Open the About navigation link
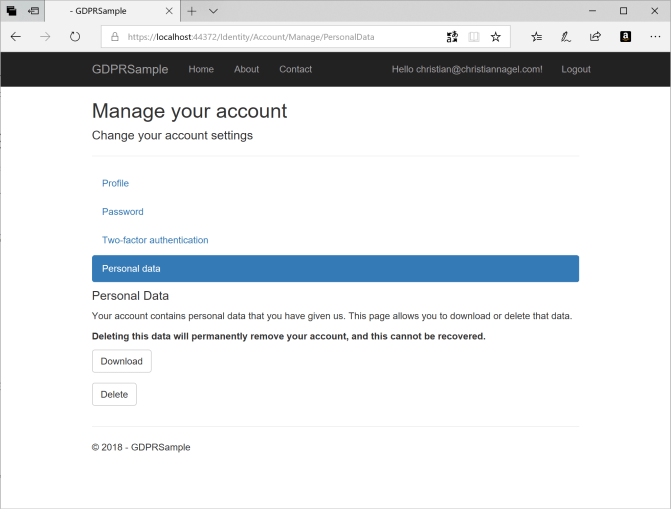This screenshot has width=671, height=509. 246,69
